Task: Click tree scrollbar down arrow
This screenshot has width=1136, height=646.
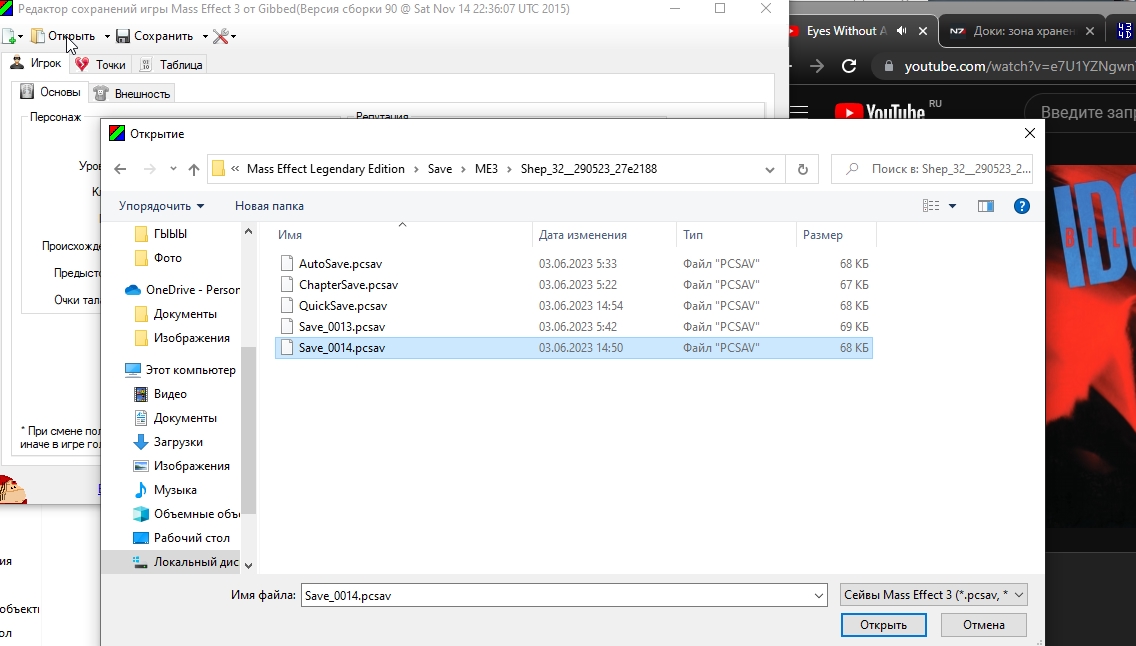Action: (248, 566)
